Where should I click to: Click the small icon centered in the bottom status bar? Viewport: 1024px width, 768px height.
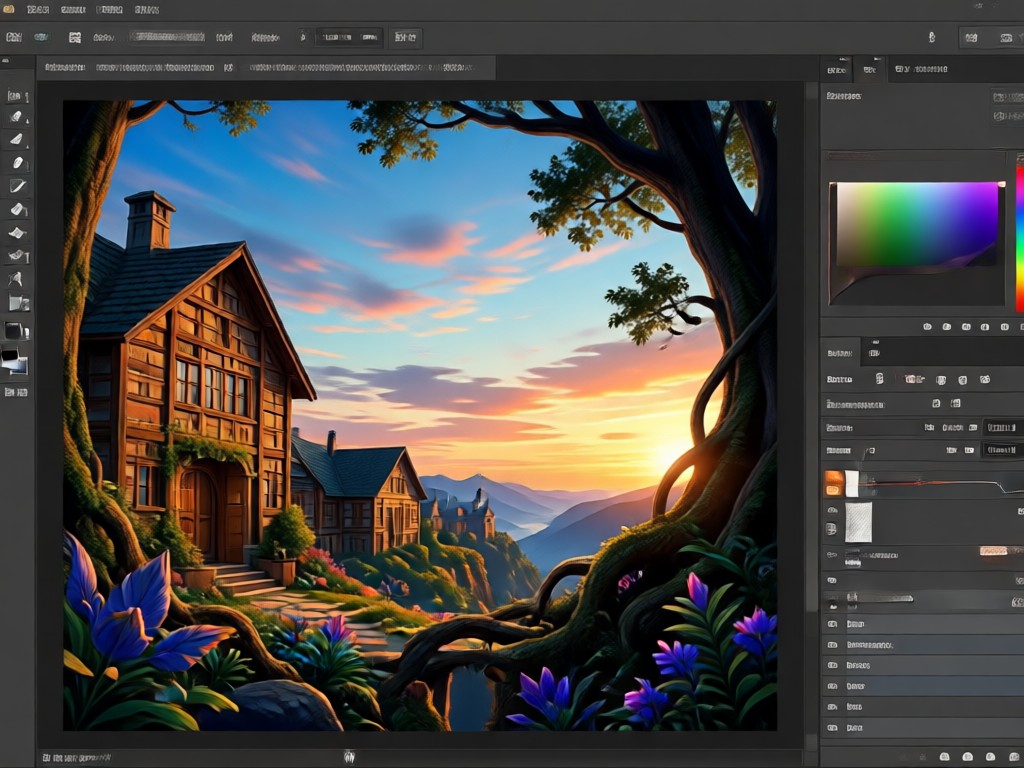click(349, 757)
